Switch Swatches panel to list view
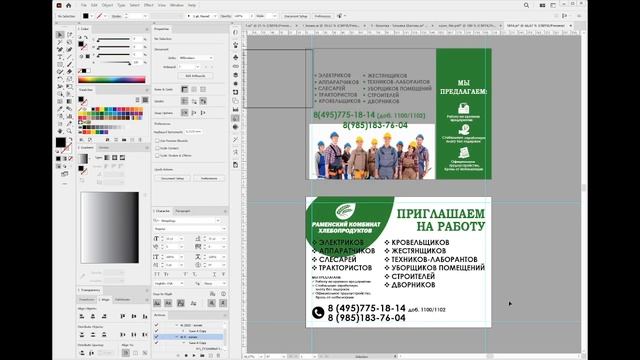 [x=138, y=100]
